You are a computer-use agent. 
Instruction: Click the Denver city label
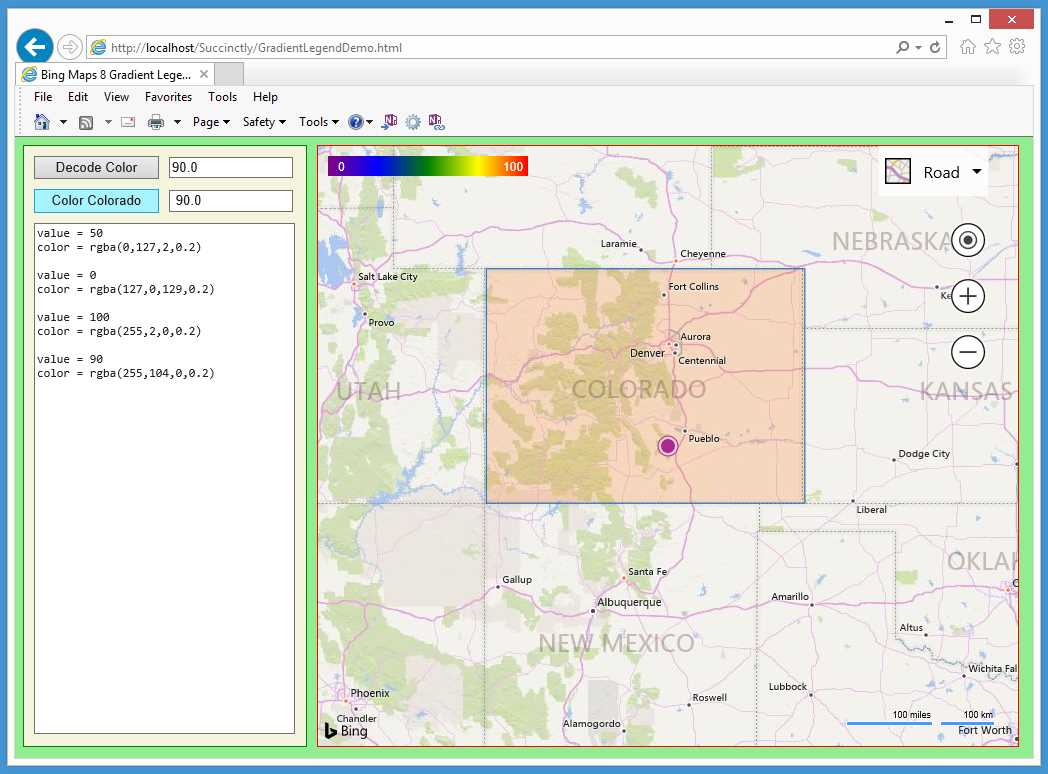click(647, 353)
